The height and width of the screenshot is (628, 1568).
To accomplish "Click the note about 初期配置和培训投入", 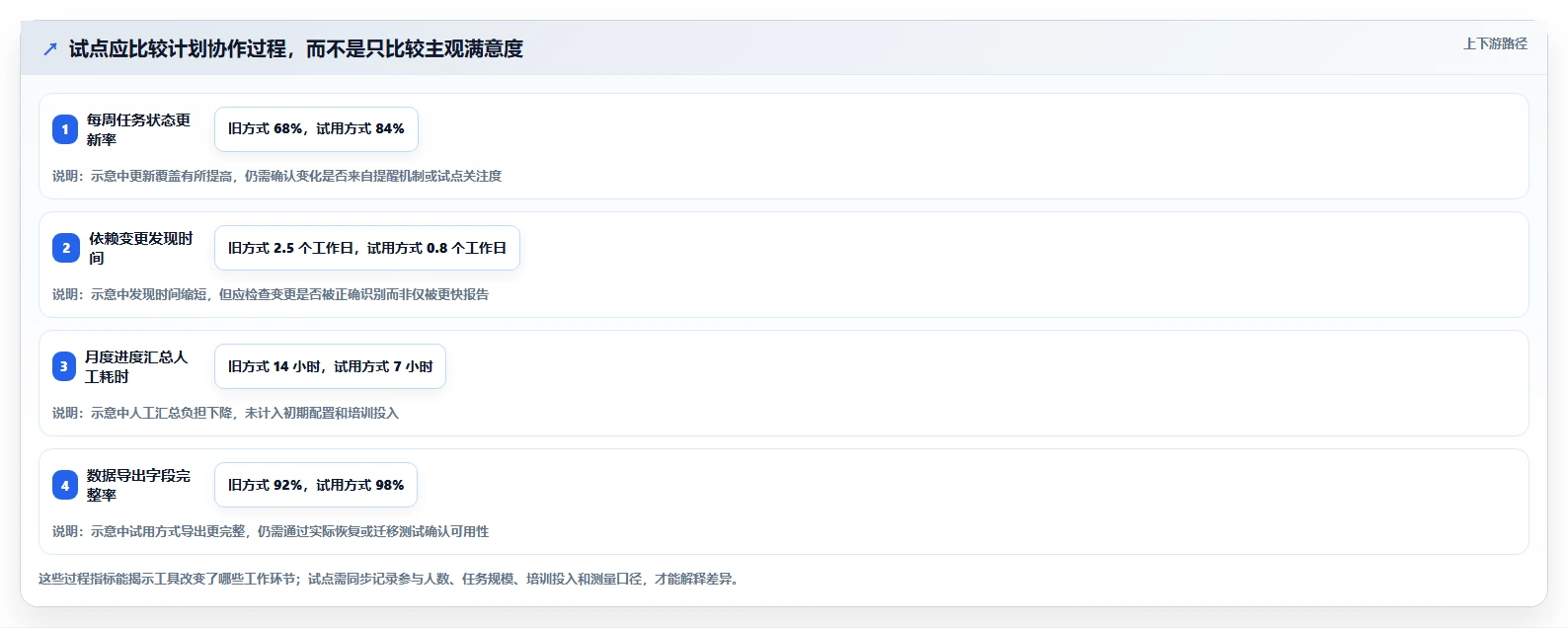I will 225,413.
